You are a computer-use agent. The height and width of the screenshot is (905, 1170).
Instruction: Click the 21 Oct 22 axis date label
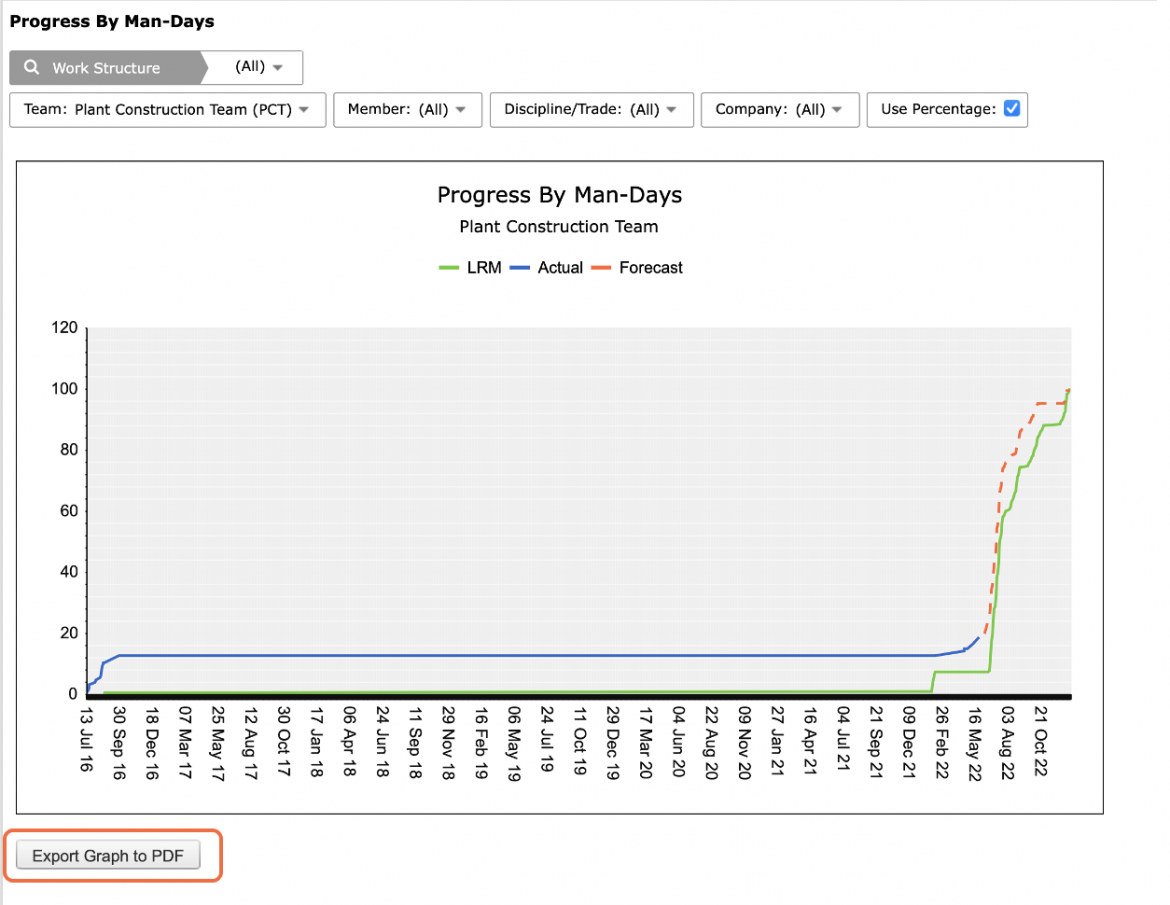pyautogui.click(x=1041, y=741)
